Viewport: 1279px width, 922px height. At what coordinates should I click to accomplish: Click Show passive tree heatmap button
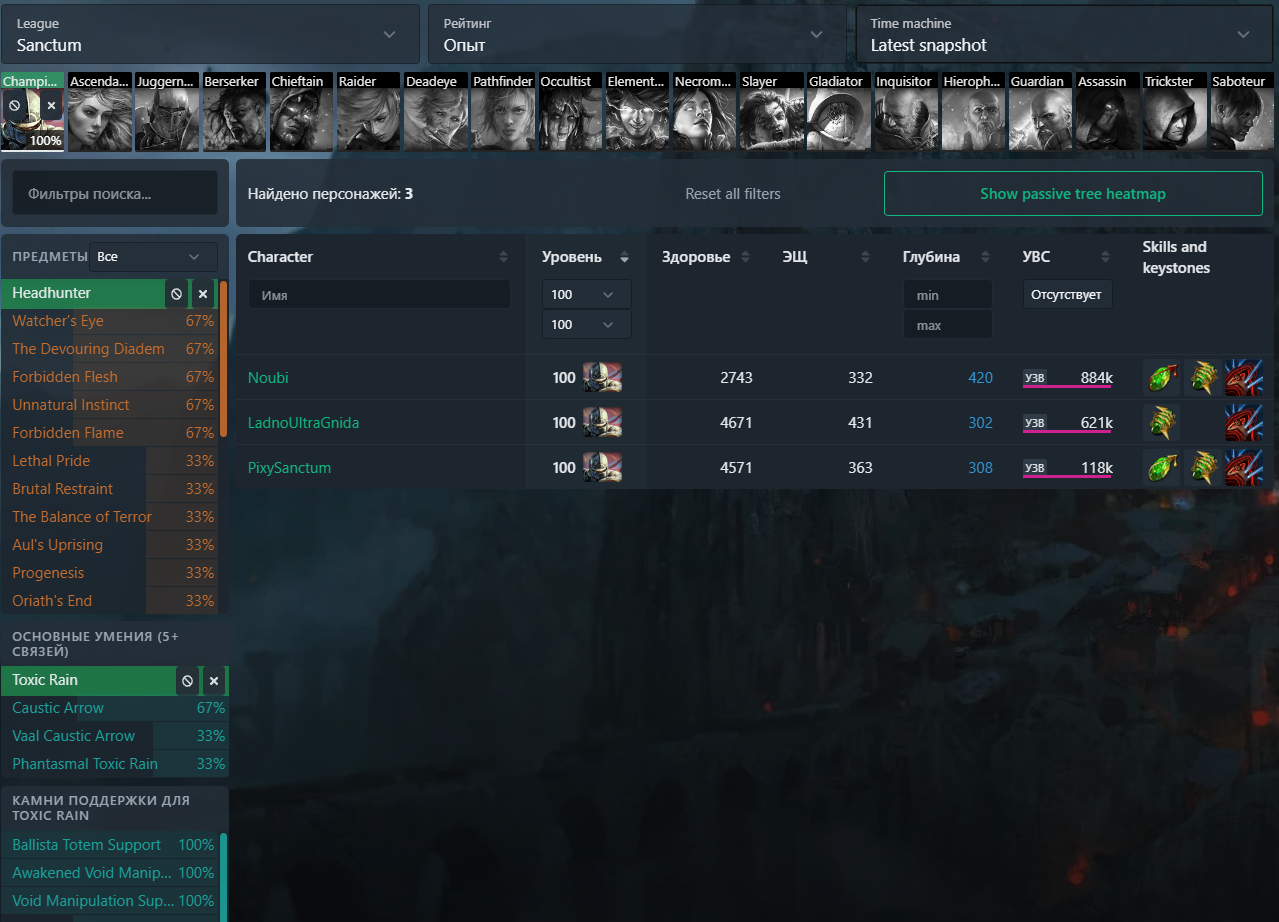[1072, 194]
